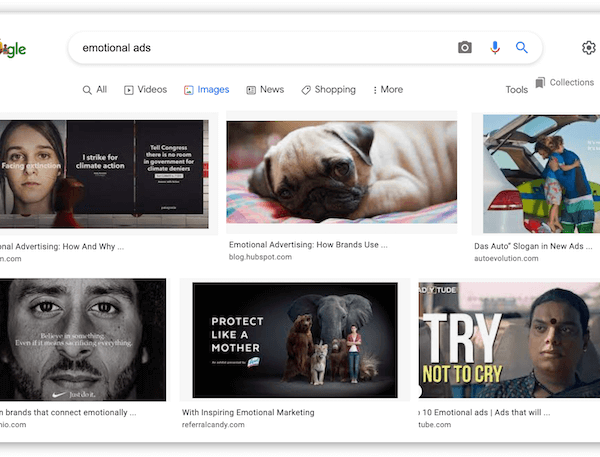
Task: Switch to the Videos tab
Action: [x=145, y=90]
